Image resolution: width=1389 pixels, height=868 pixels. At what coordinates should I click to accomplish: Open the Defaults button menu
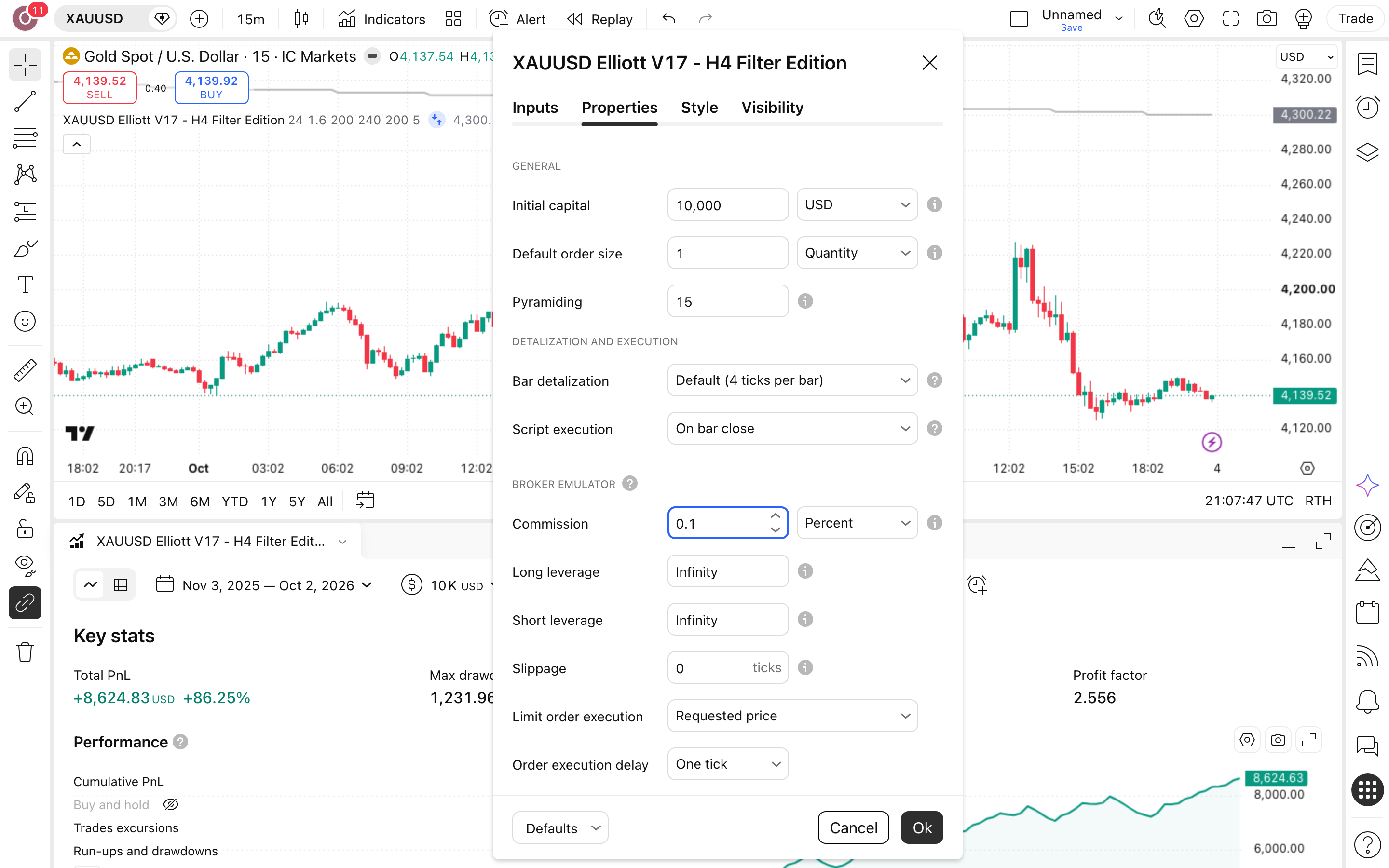(559, 827)
